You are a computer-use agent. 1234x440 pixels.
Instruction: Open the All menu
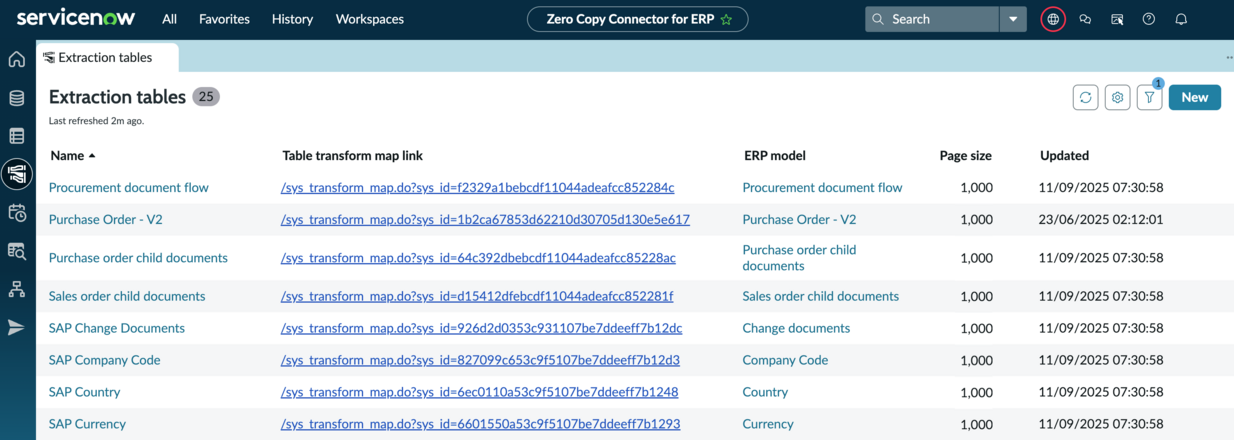[169, 19]
